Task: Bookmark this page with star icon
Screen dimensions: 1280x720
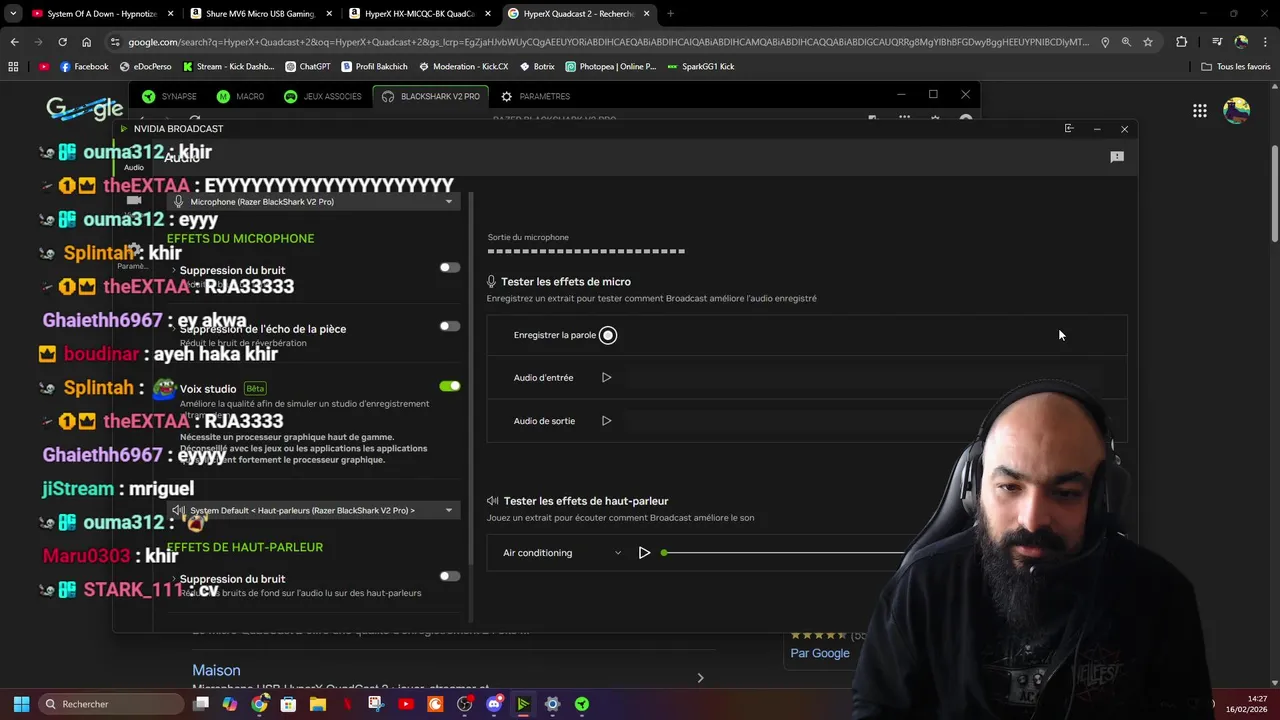Action: [x=1148, y=42]
